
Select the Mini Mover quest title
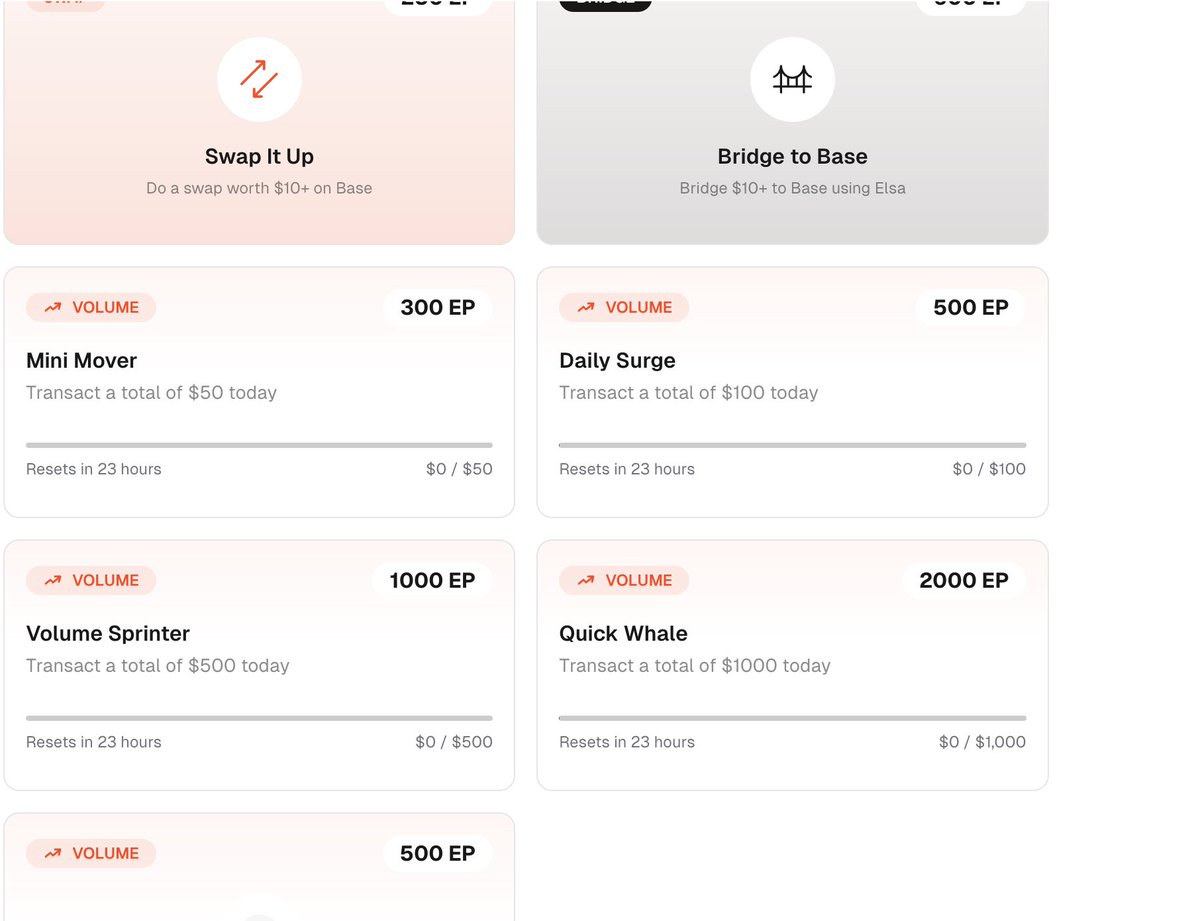point(81,361)
